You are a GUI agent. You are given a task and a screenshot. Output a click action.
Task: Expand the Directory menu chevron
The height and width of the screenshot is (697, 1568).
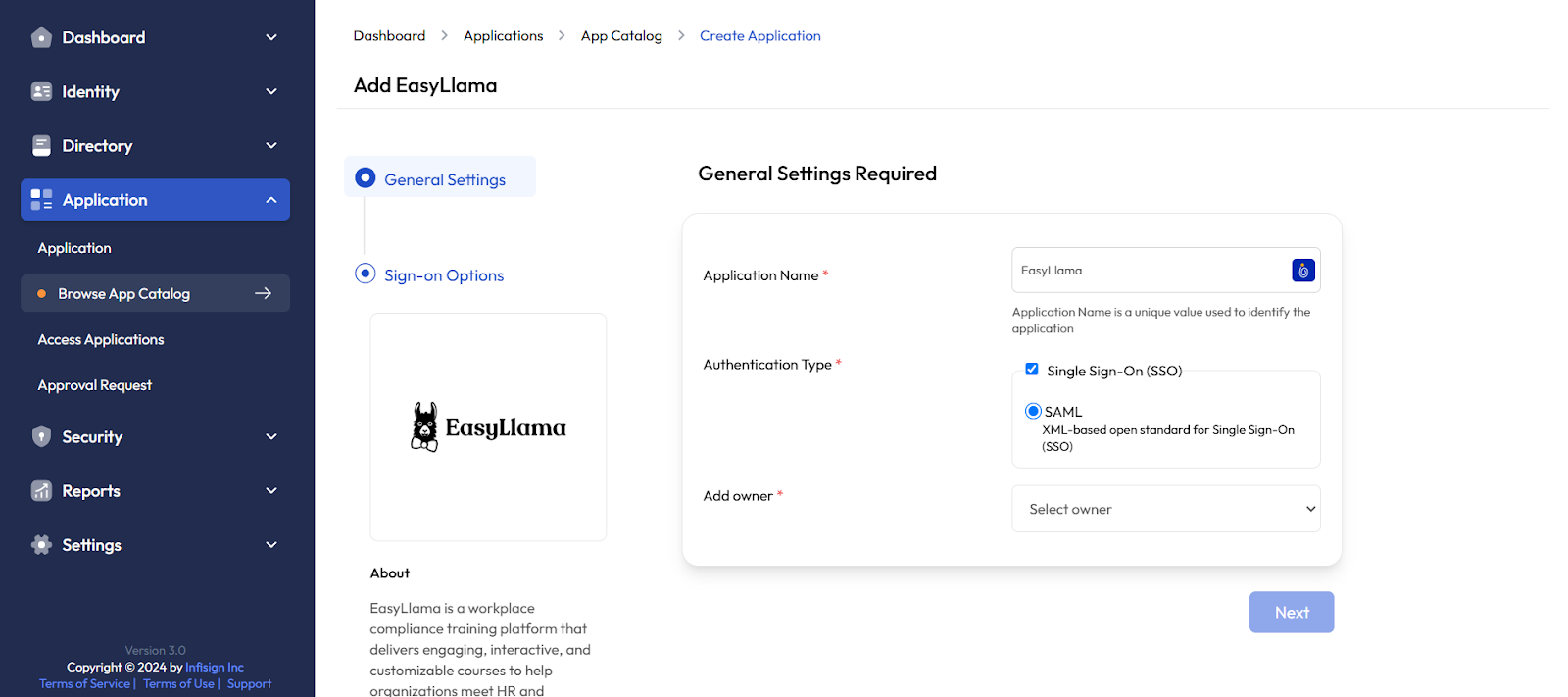point(271,145)
